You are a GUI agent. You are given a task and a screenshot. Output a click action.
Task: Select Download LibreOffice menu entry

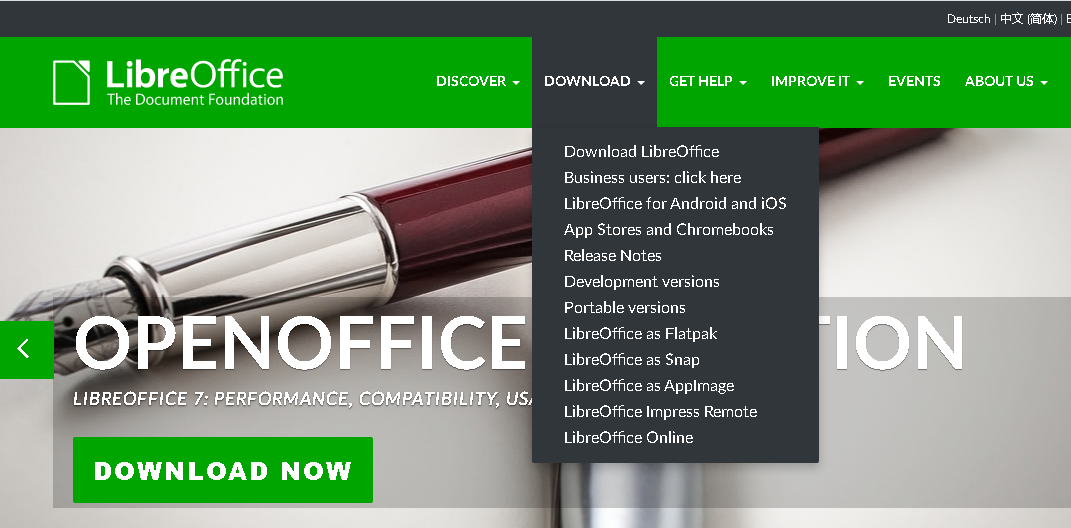pos(641,152)
